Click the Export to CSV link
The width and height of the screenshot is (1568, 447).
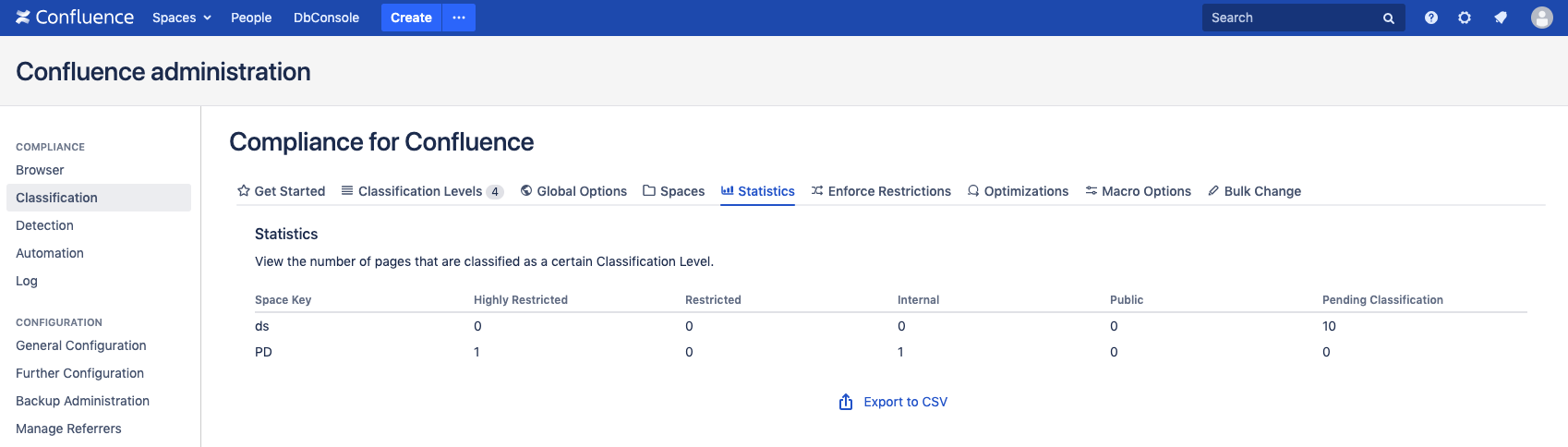(905, 402)
